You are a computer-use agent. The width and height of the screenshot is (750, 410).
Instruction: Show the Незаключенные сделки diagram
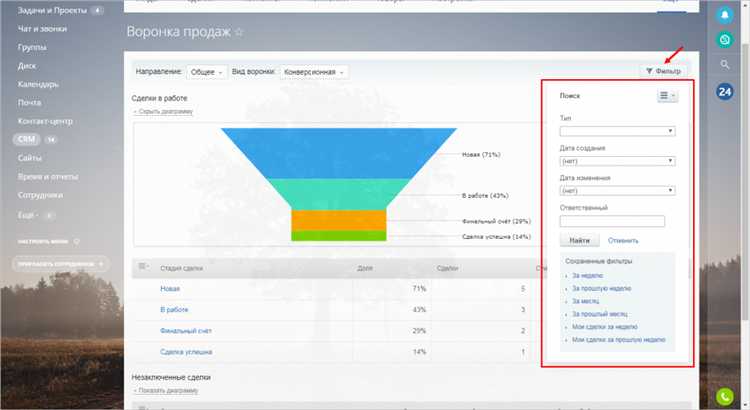point(165,390)
